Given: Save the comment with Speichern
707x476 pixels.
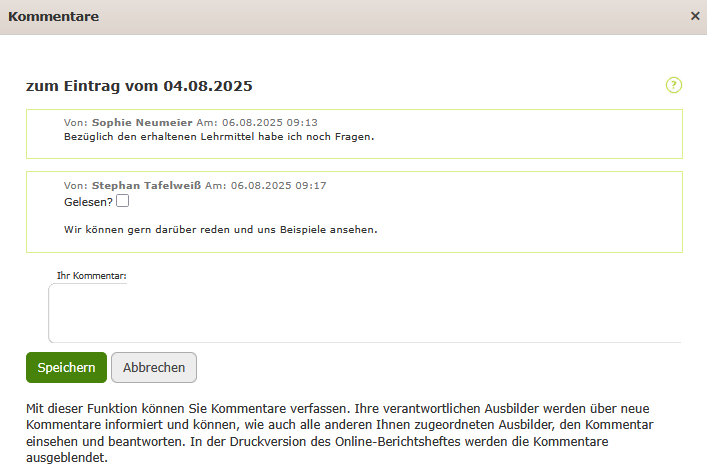Looking at the screenshot, I should 66,367.
